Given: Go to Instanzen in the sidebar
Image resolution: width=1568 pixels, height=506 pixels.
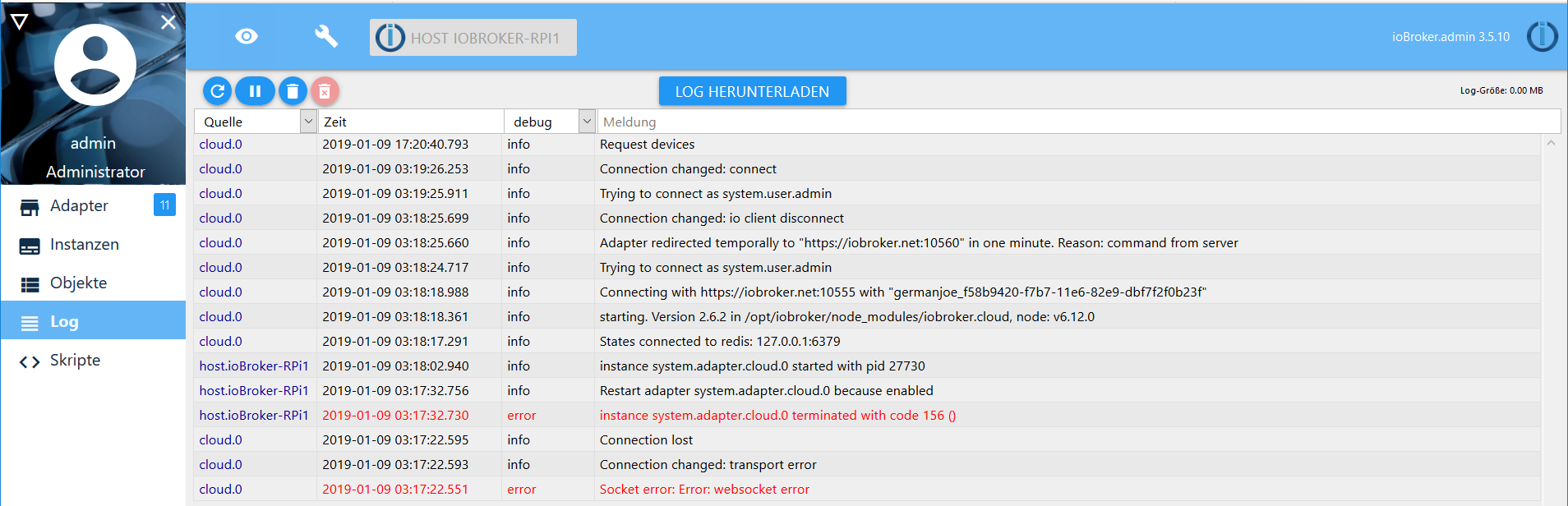Looking at the screenshot, I should tap(84, 245).
